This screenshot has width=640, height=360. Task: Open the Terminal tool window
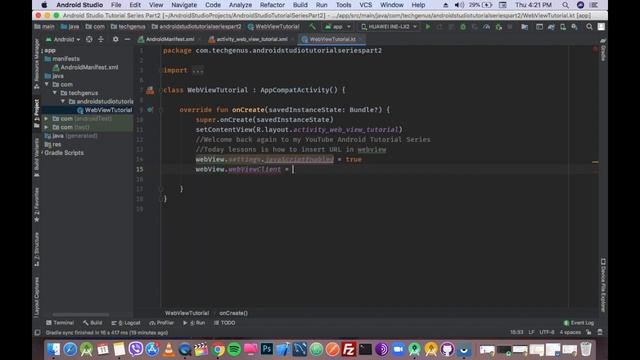(x=60, y=323)
